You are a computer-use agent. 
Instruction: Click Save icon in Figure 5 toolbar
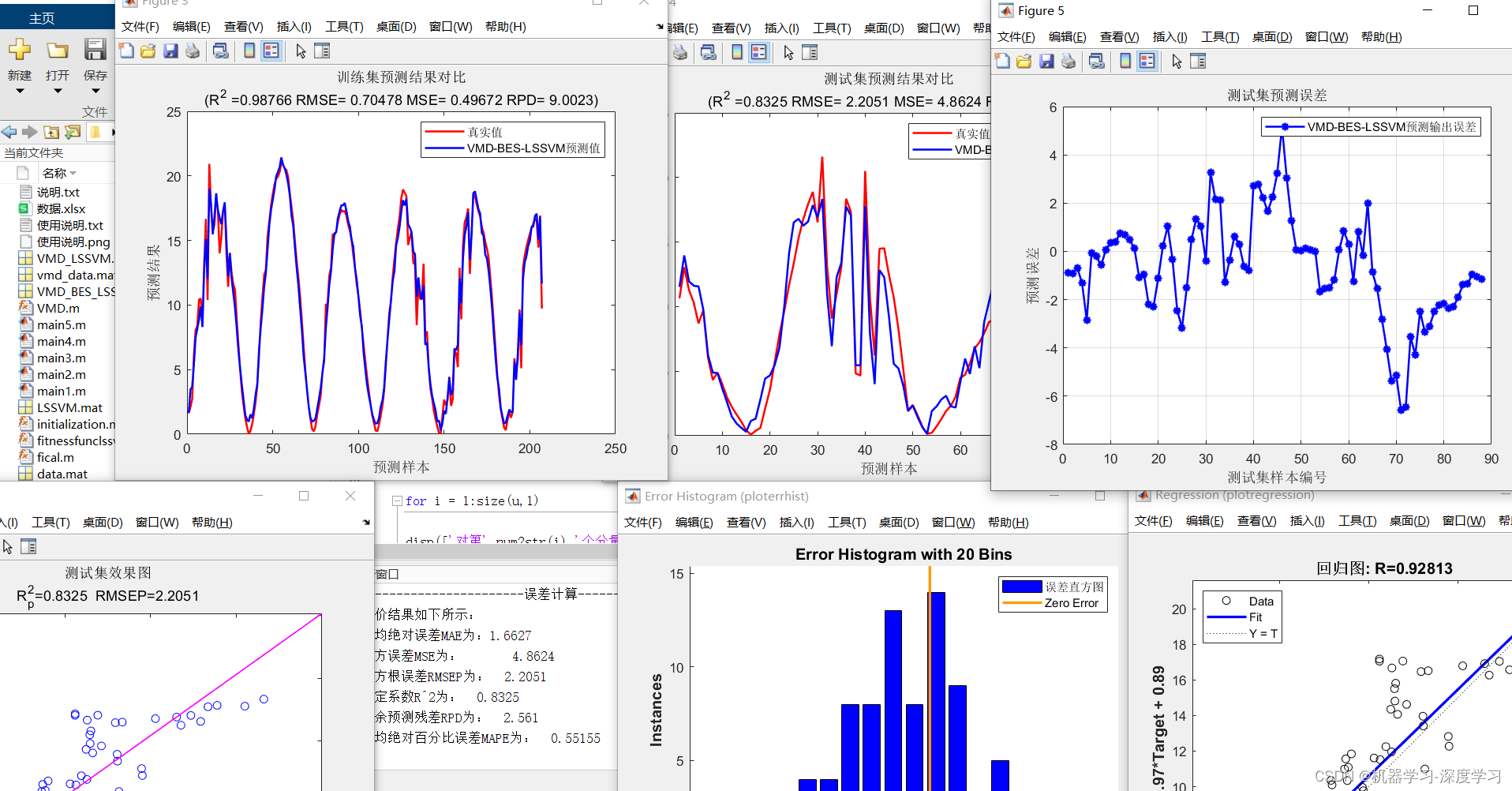1046,62
